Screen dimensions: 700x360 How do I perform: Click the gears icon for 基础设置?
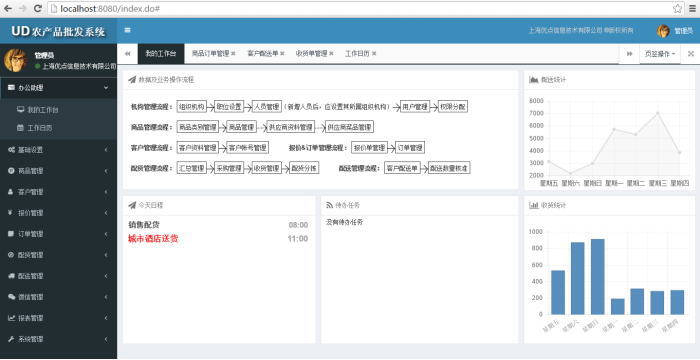point(12,150)
